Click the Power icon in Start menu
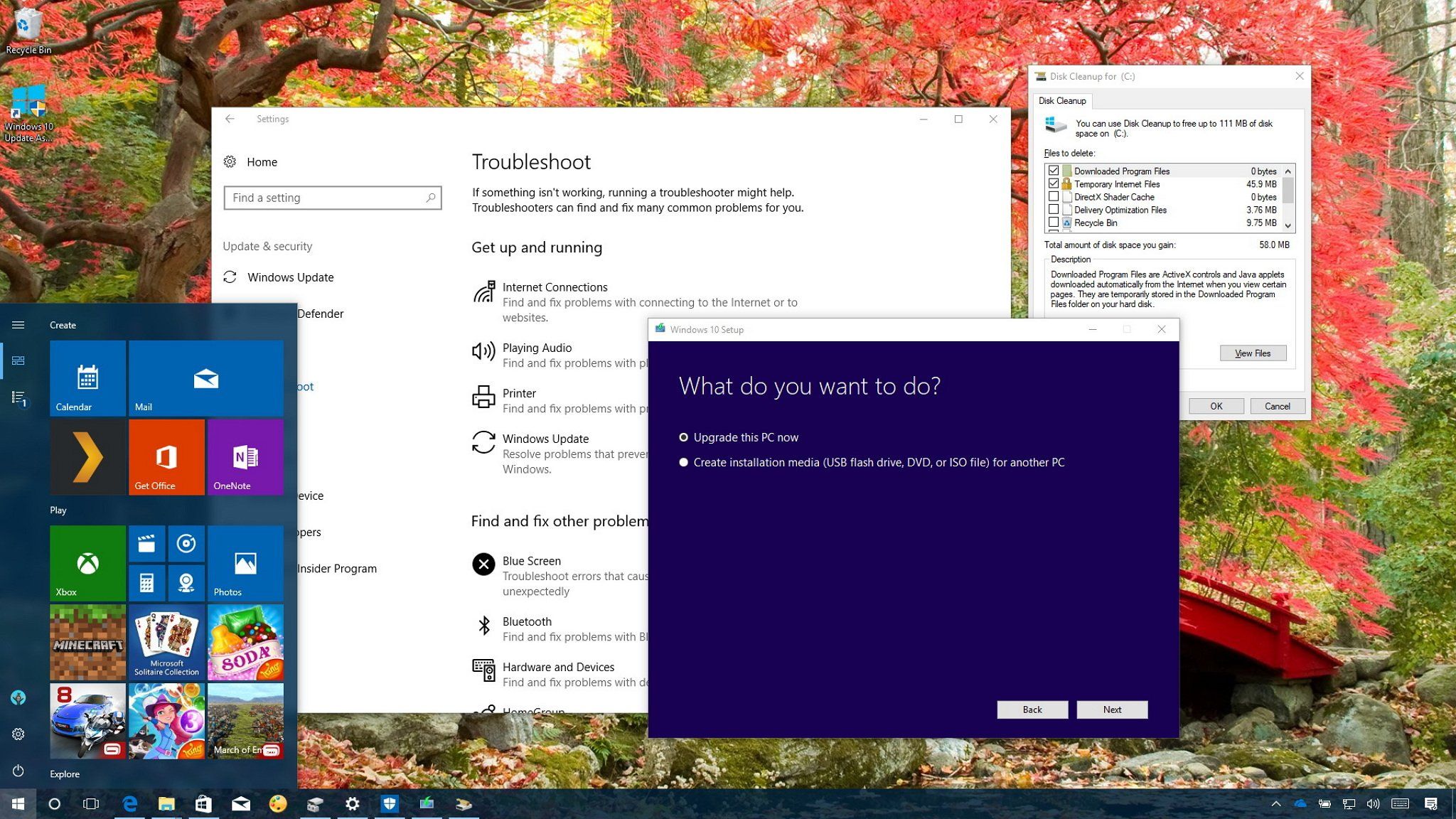 [18, 771]
